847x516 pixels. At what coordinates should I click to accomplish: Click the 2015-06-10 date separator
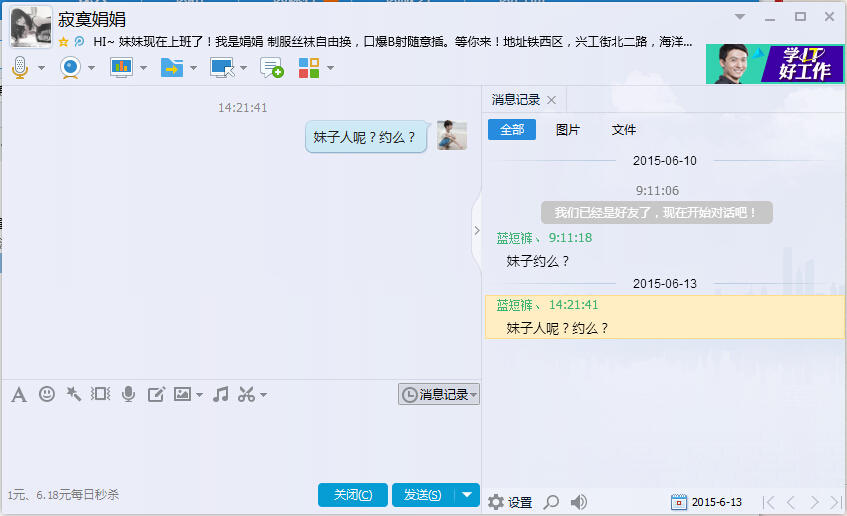click(x=664, y=161)
